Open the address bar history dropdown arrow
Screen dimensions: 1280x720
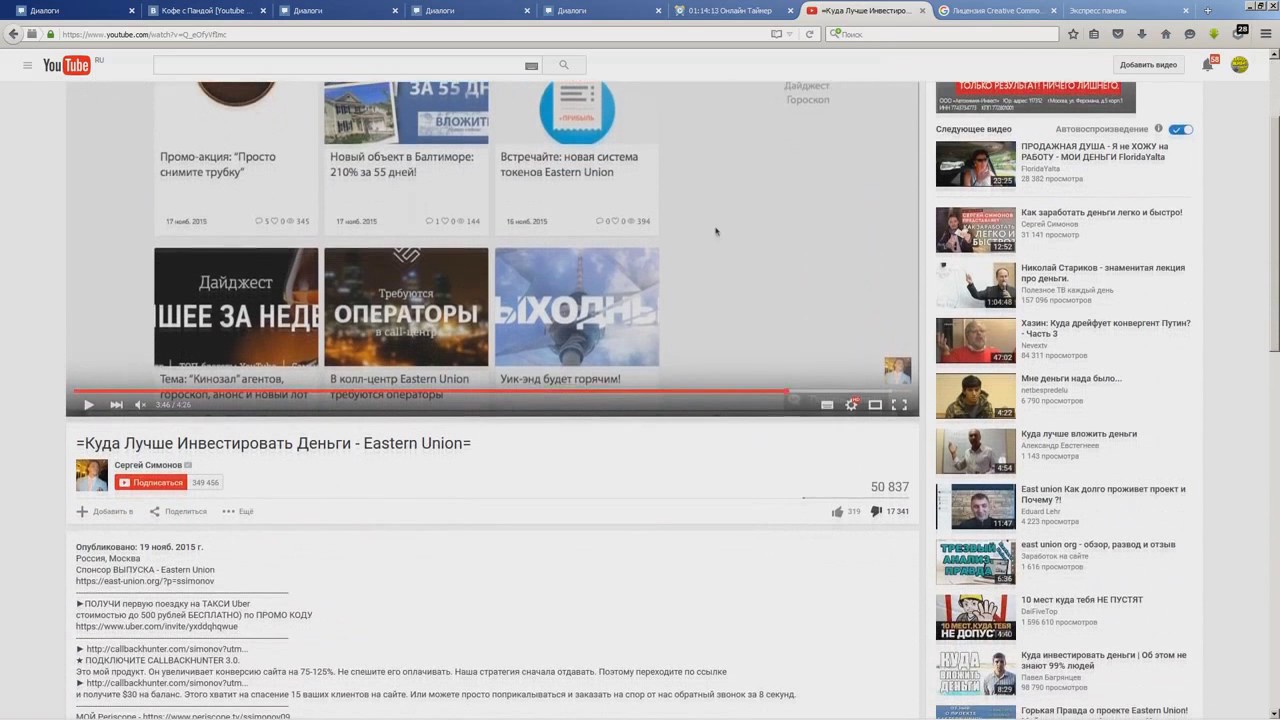[790, 34]
